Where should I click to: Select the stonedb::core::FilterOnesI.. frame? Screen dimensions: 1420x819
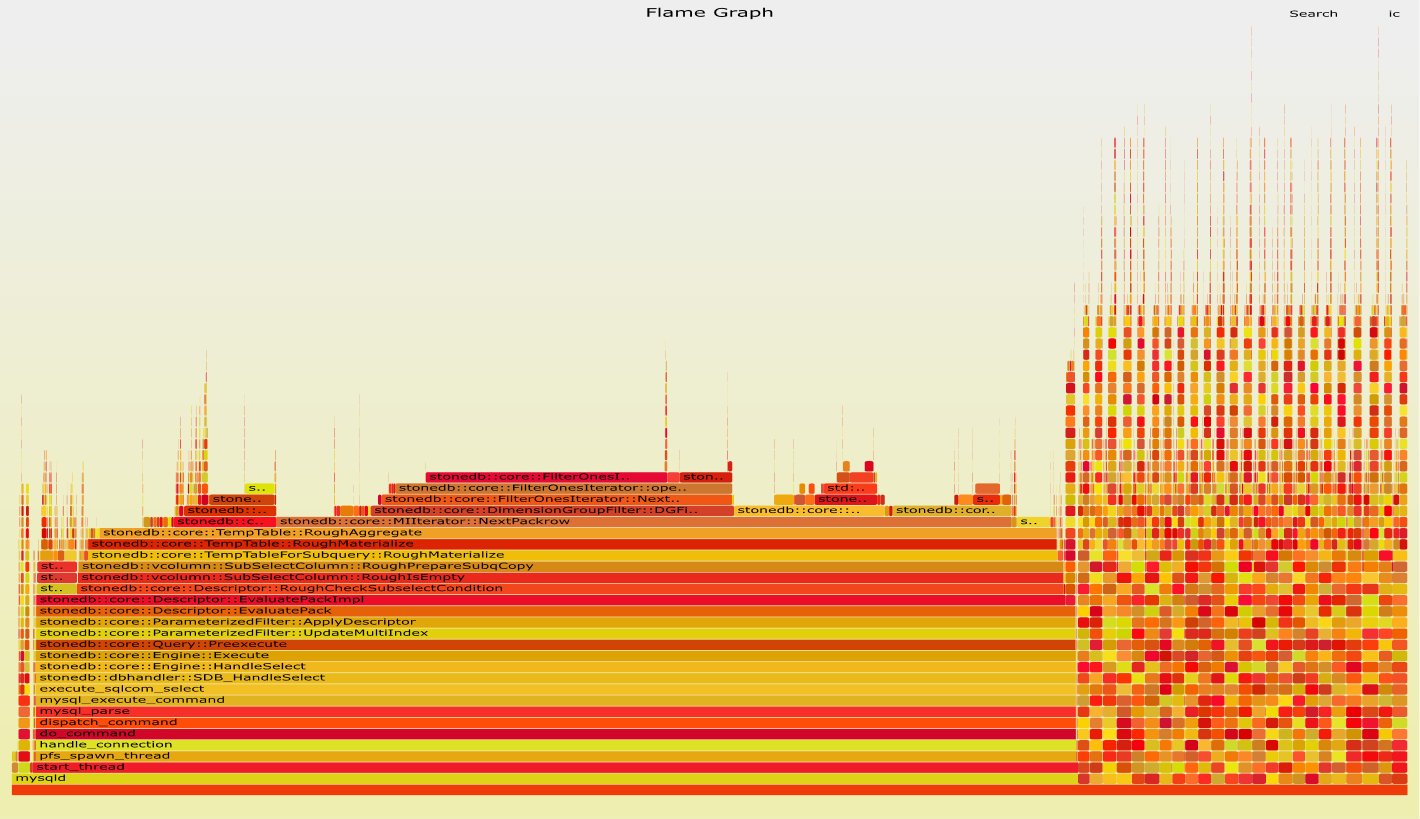point(546,478)
